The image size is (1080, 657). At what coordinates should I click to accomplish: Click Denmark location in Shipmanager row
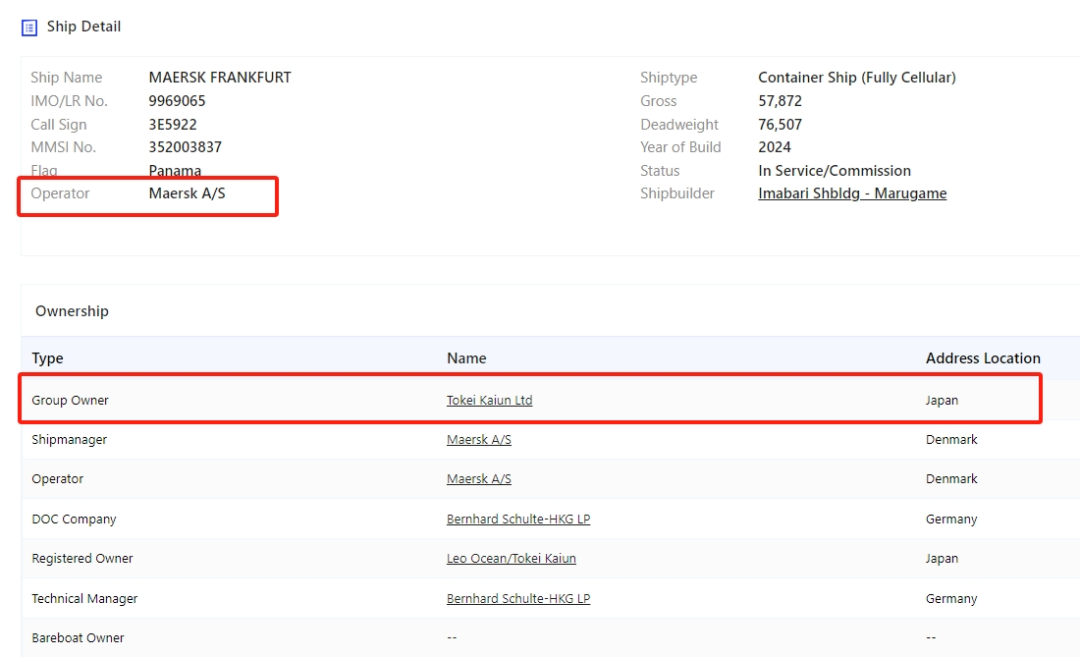951,439
